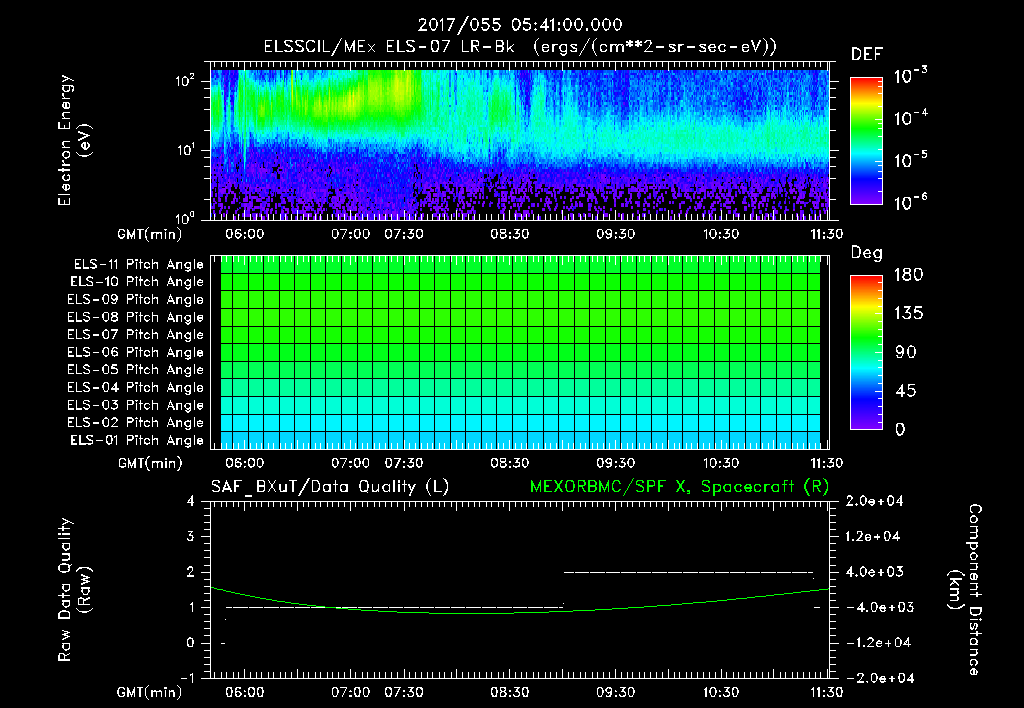Click tick label -1 on Raw Data Quality axis
This screenshot has width=1024, height=708.
187,678
